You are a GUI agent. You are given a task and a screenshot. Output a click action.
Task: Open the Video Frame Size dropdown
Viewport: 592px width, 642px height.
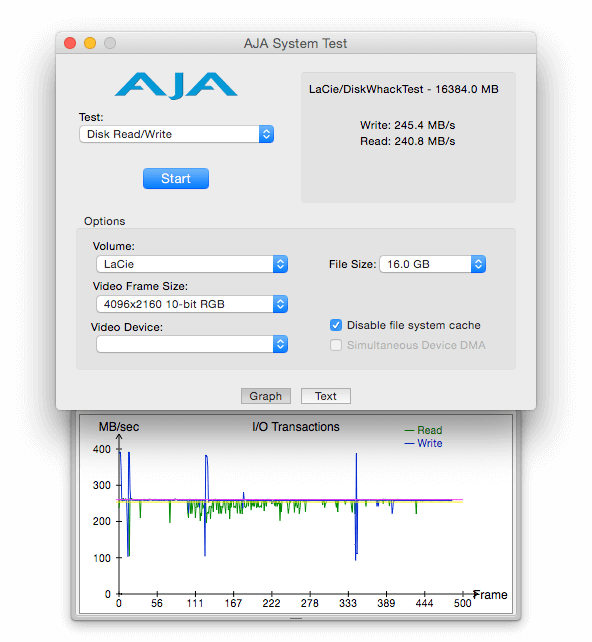(x=192, y=304)
